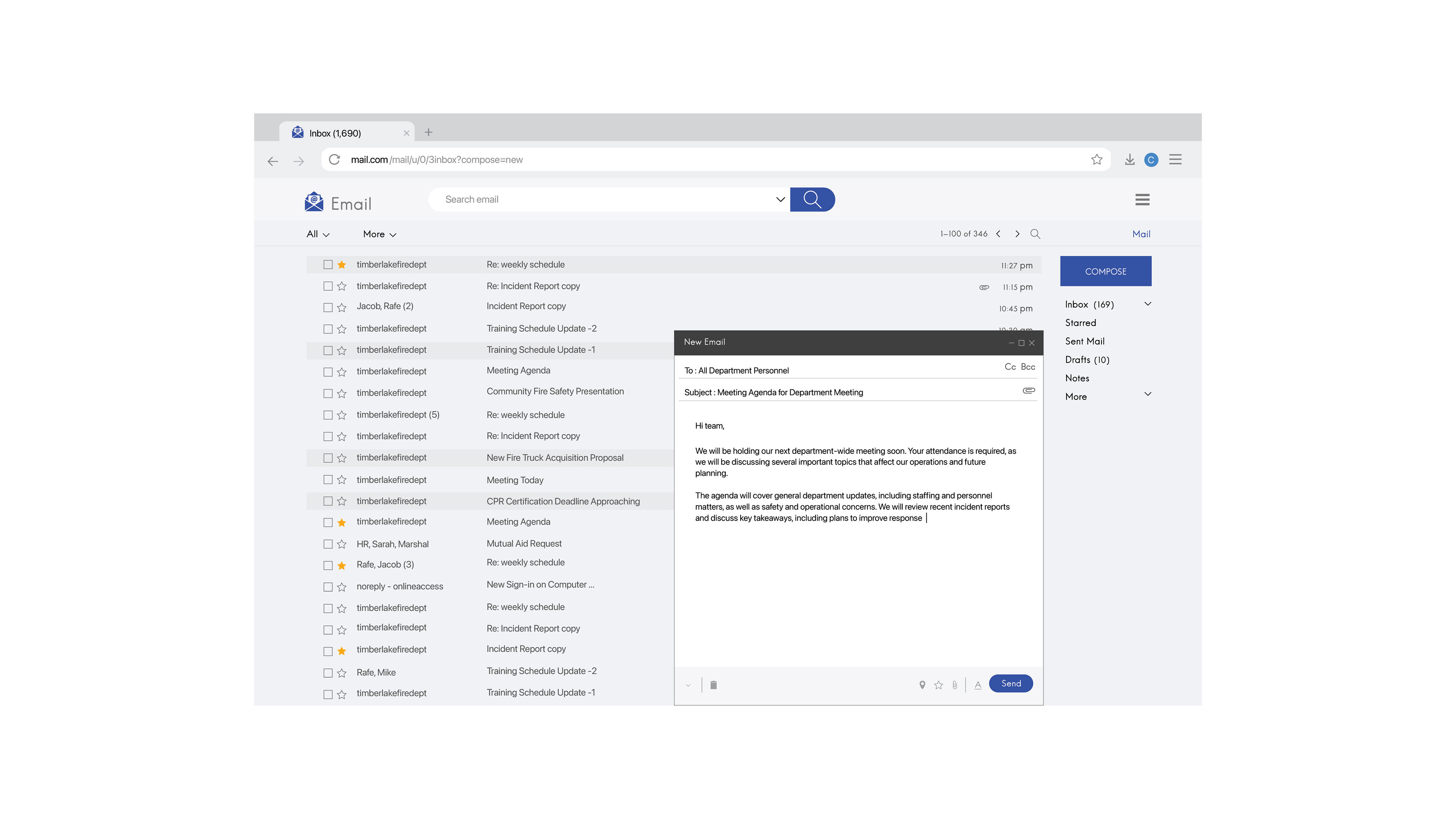Image resolution: width=1456 pixels, height=819 pixels.
Task: Go to Drafts (10) folder
Action: 1087,359
